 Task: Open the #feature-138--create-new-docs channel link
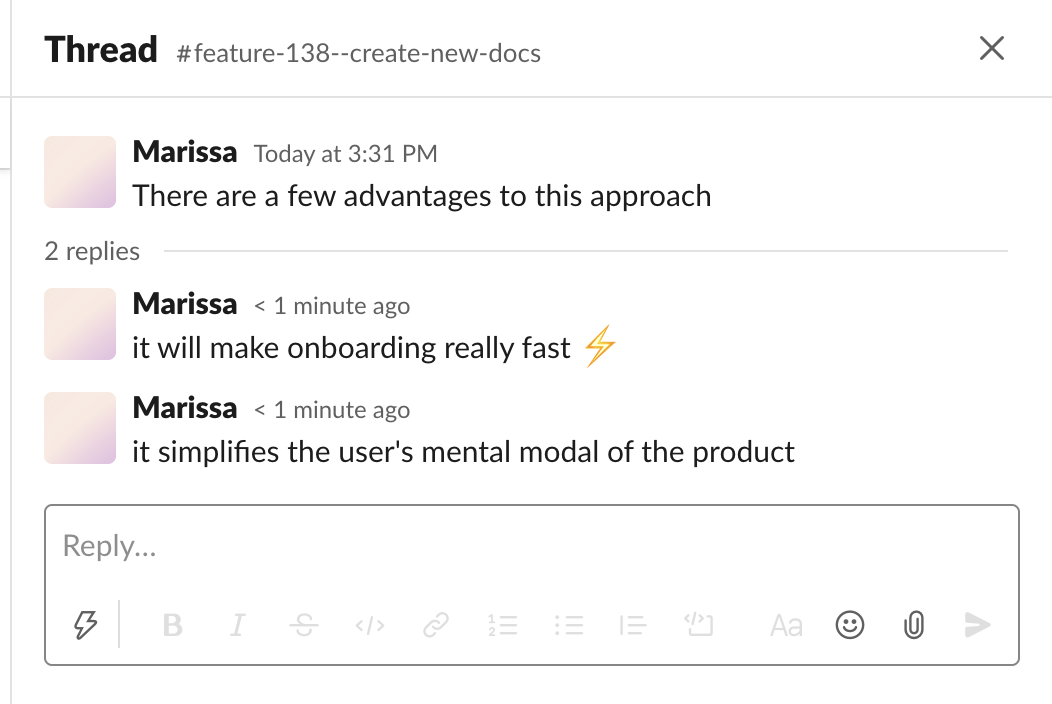coord(358,53)
